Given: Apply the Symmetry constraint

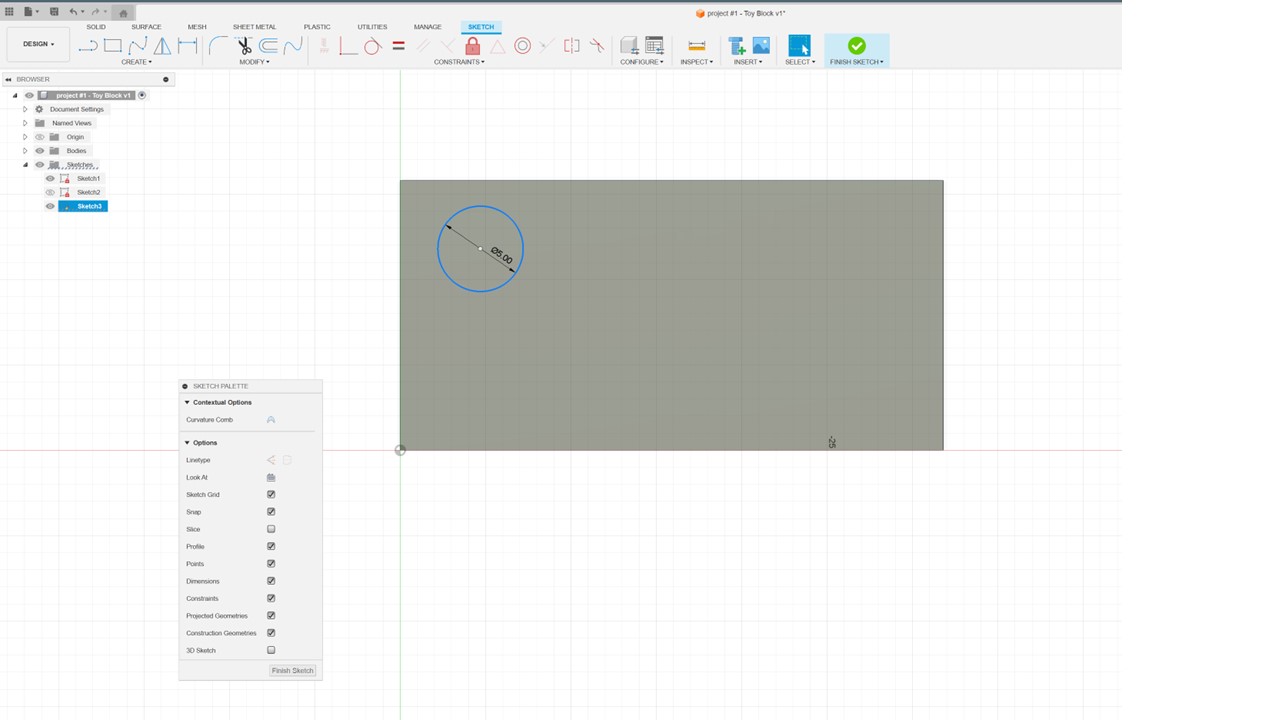Looking at the screenshot, I should [x=572, y=46].
